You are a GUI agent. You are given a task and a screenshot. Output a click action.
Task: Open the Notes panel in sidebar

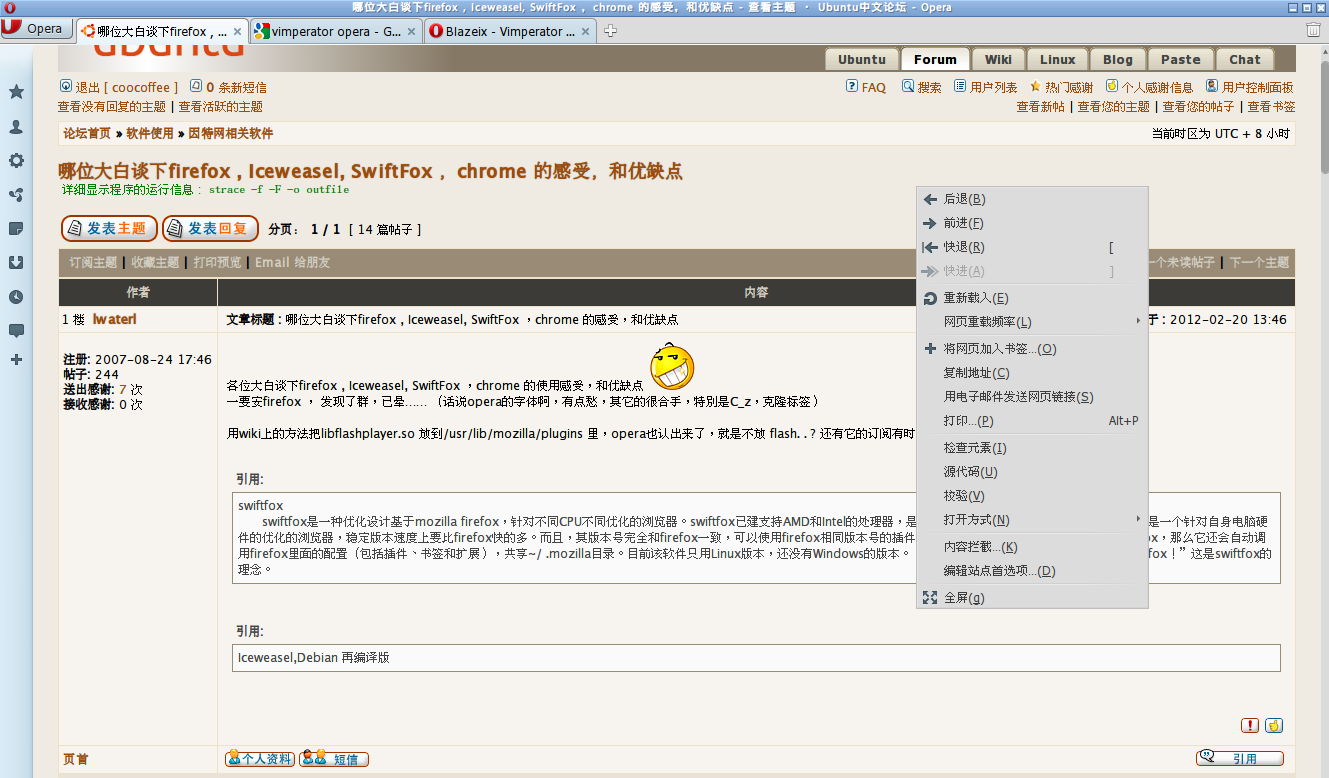[x=16, y=229]
